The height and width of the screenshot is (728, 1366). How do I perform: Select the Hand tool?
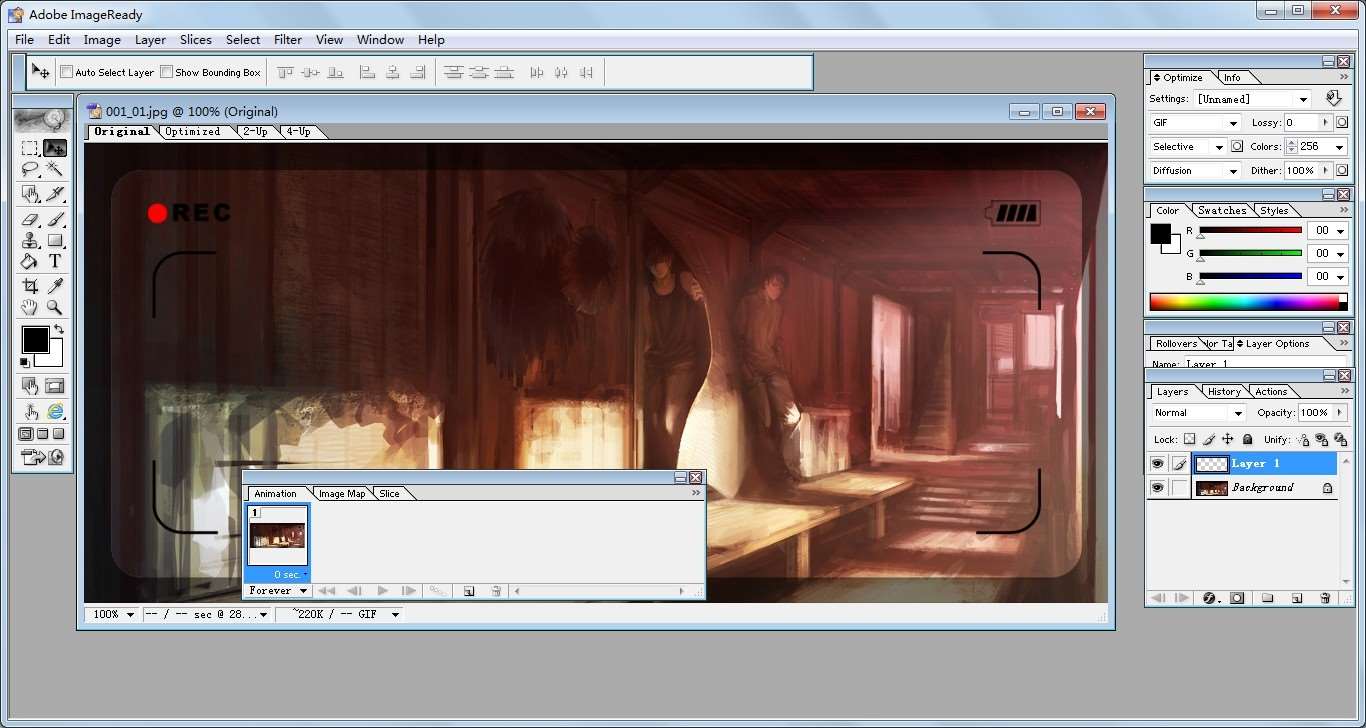click(x=30, y=307)
